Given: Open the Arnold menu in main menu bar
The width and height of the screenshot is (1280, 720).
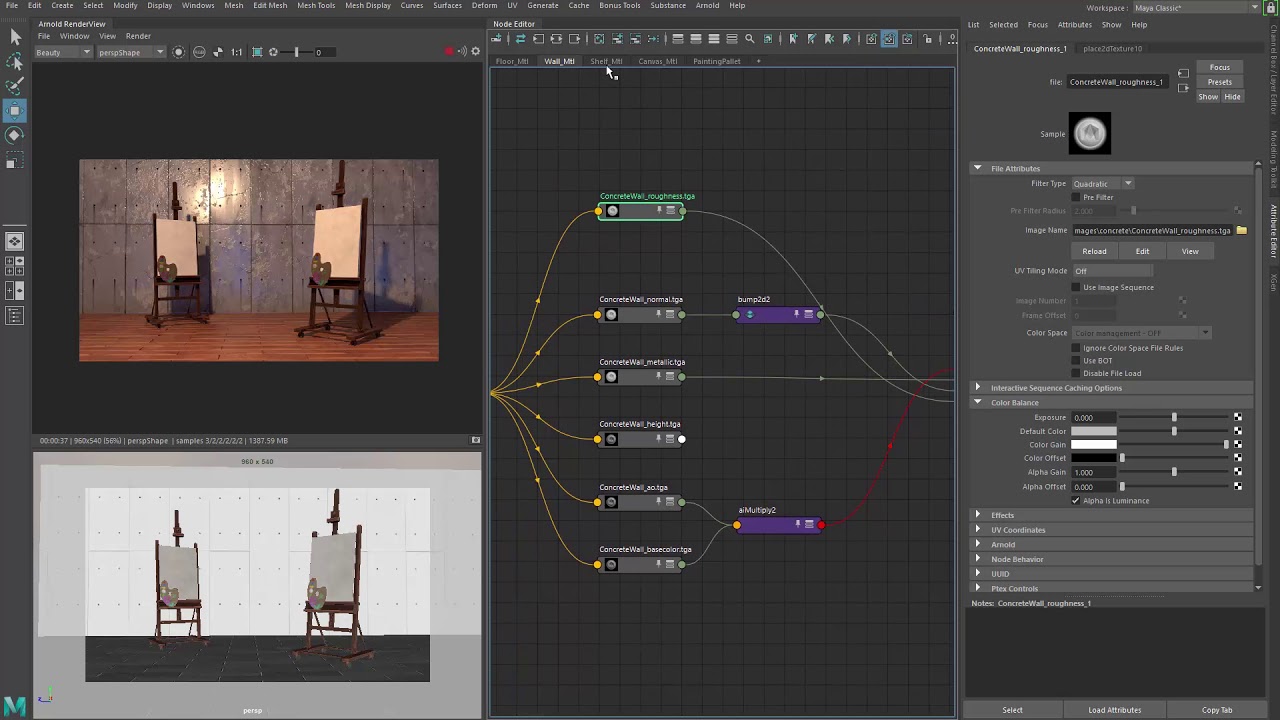Looking at the screenshot, I should (707, 6).
